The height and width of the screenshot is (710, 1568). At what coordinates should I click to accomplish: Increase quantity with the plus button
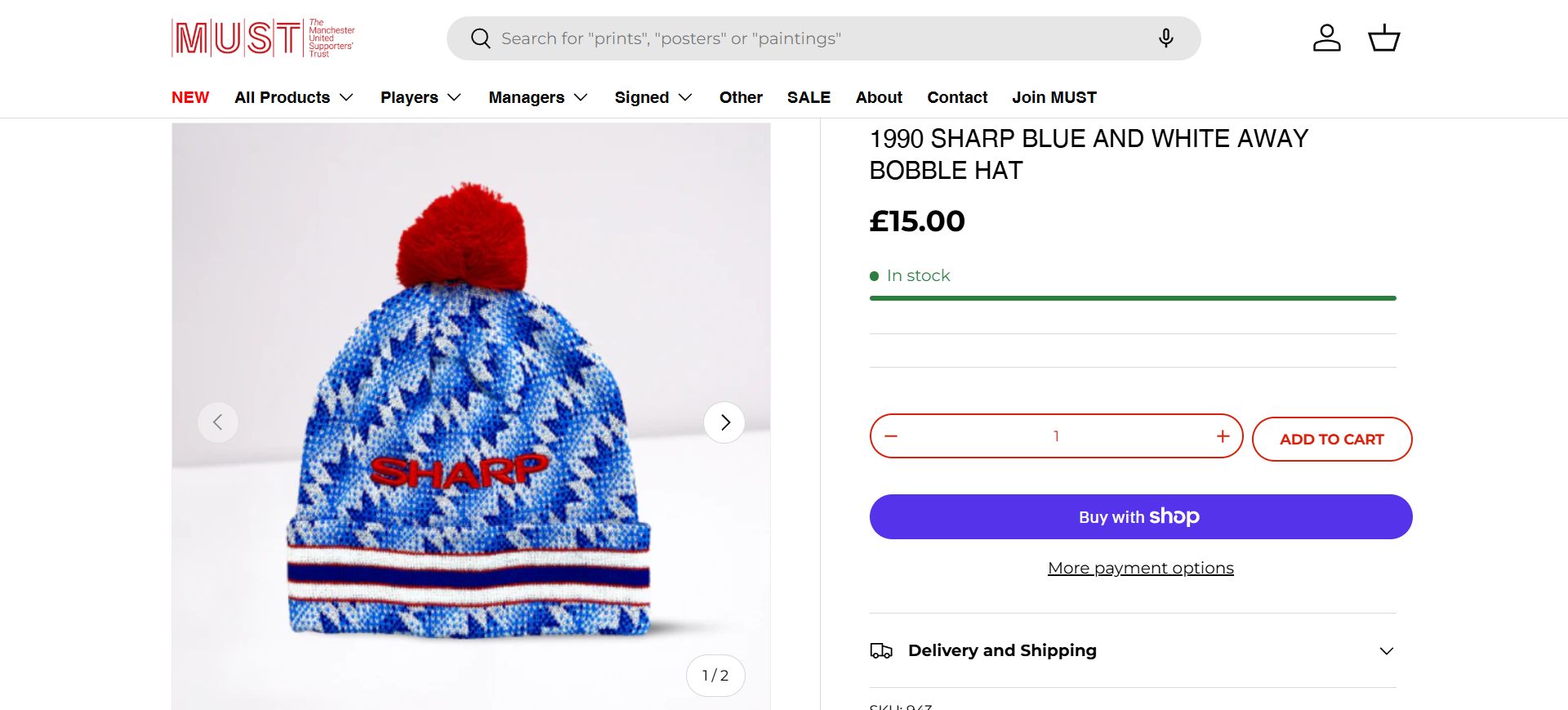(x=1223, y=436)
